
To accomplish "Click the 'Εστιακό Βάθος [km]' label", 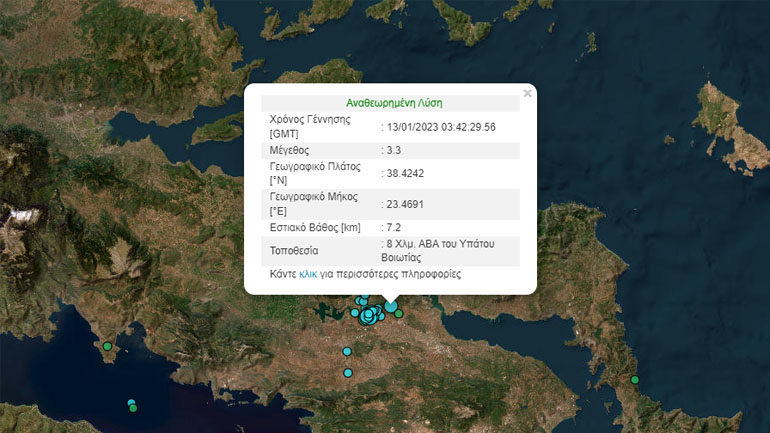I will click(315, 227).
